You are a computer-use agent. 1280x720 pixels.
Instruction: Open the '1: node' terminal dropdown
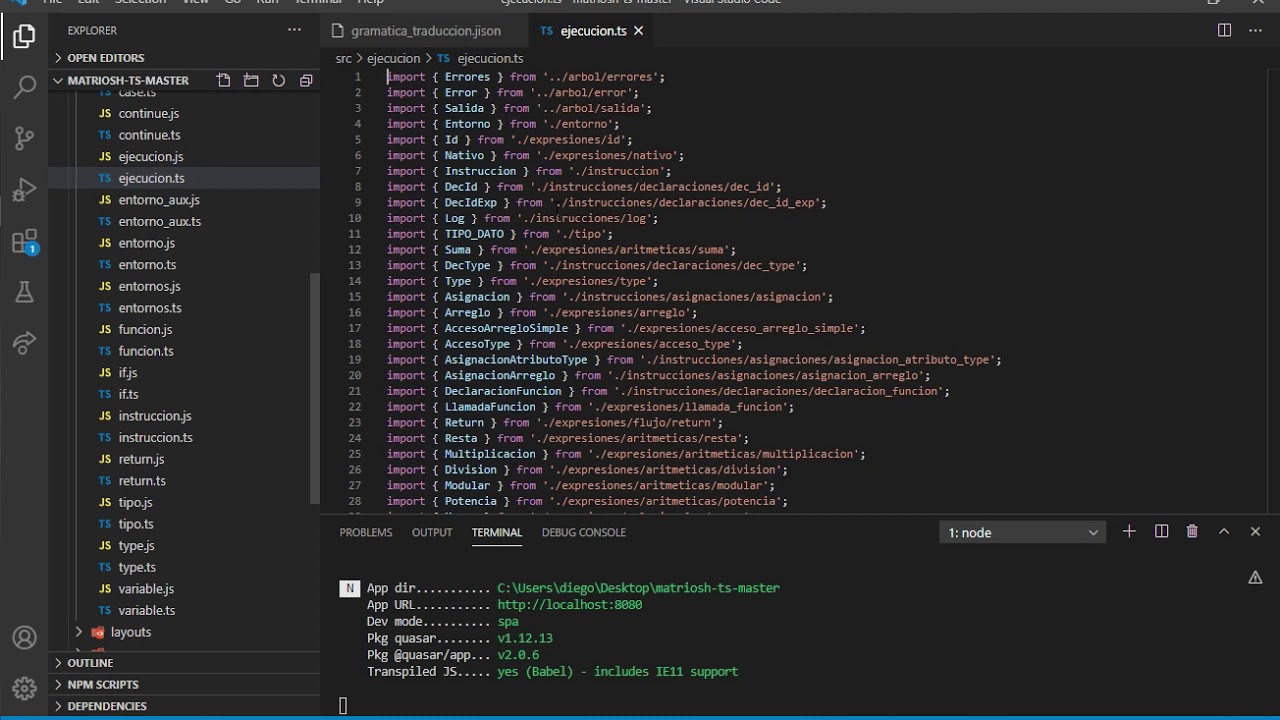click(1022, 533)
